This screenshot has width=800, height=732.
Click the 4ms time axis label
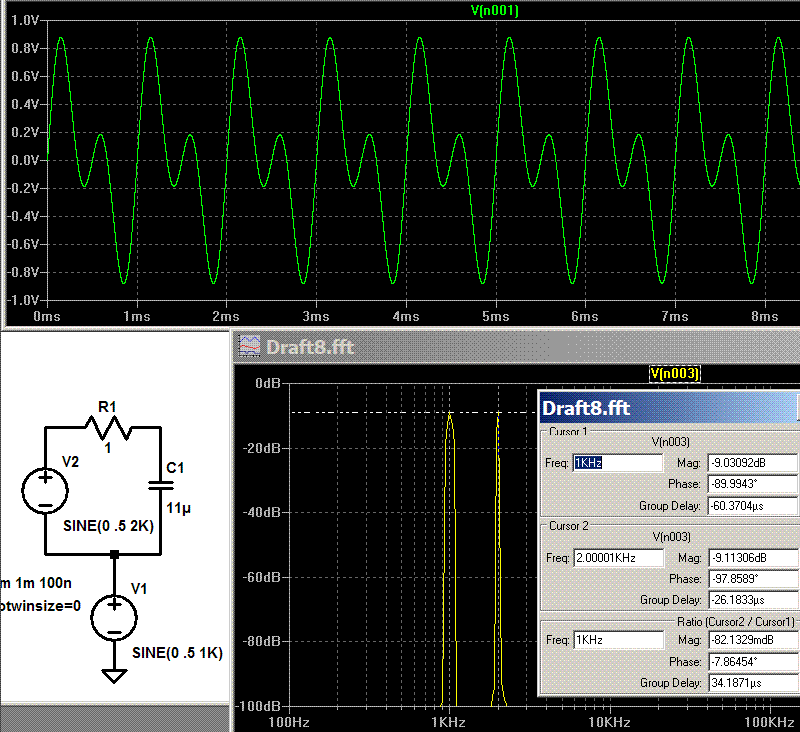coord(406,316)
